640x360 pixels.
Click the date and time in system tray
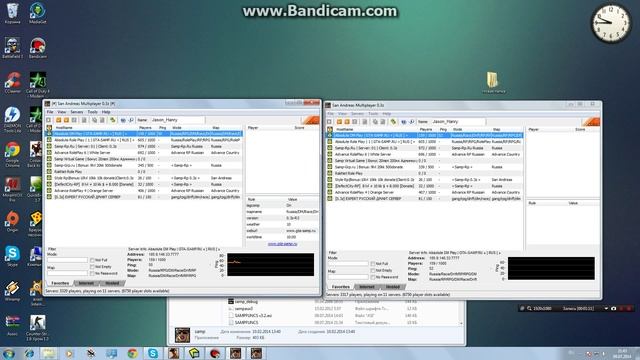pyautogui.click(x=622, y=353)
